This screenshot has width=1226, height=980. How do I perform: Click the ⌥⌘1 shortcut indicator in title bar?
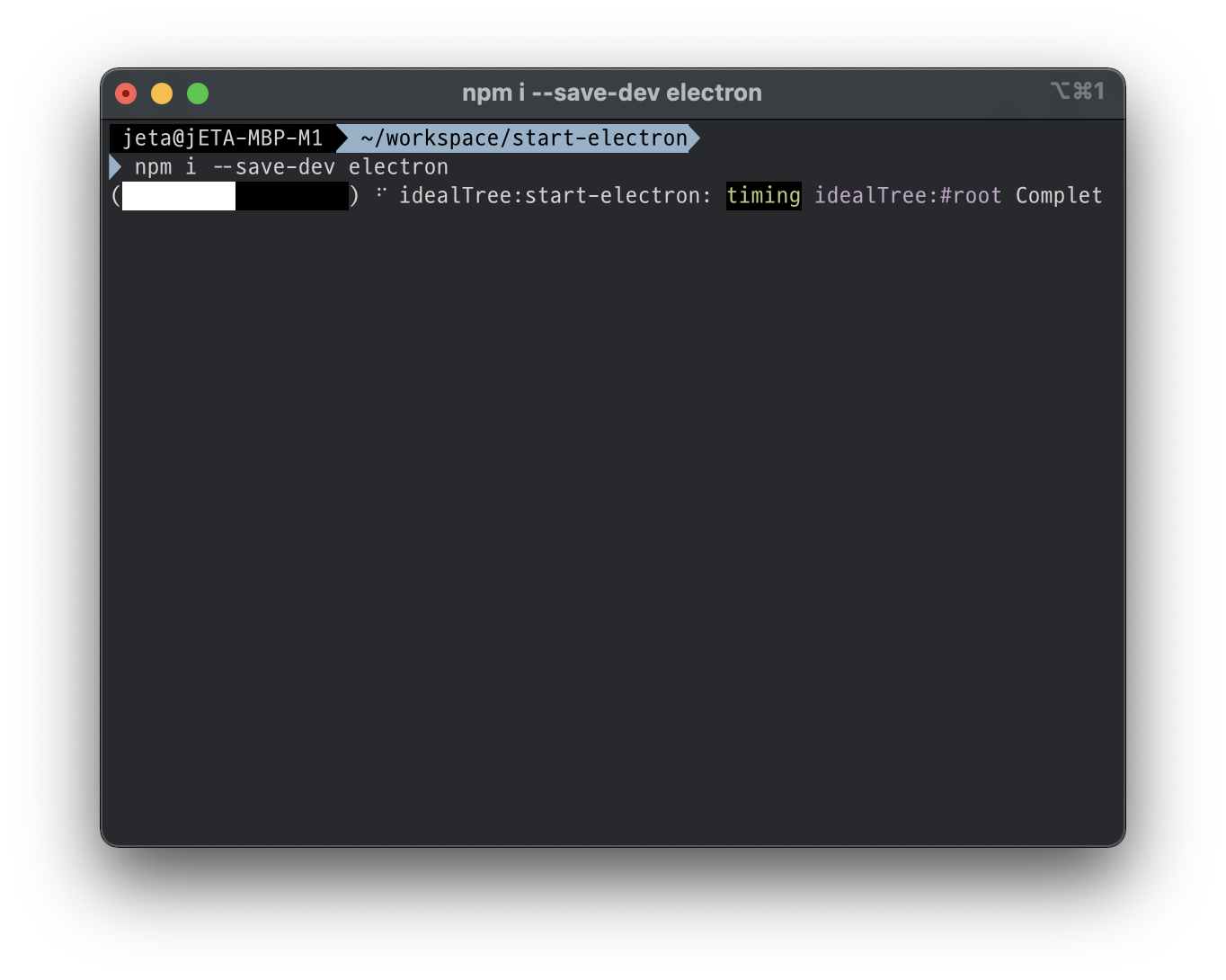(x=1077, y=91)
